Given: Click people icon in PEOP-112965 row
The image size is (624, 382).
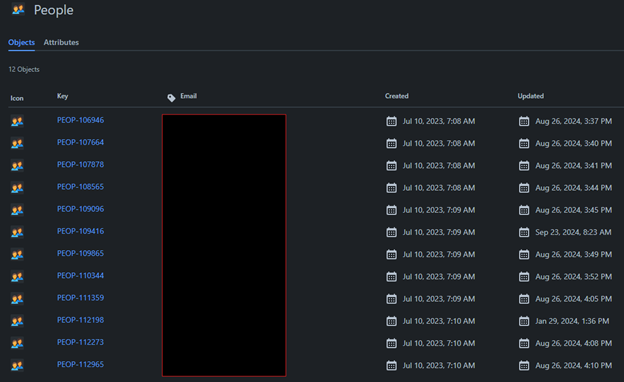Looking at the screenshot, I should click(17, 365).
